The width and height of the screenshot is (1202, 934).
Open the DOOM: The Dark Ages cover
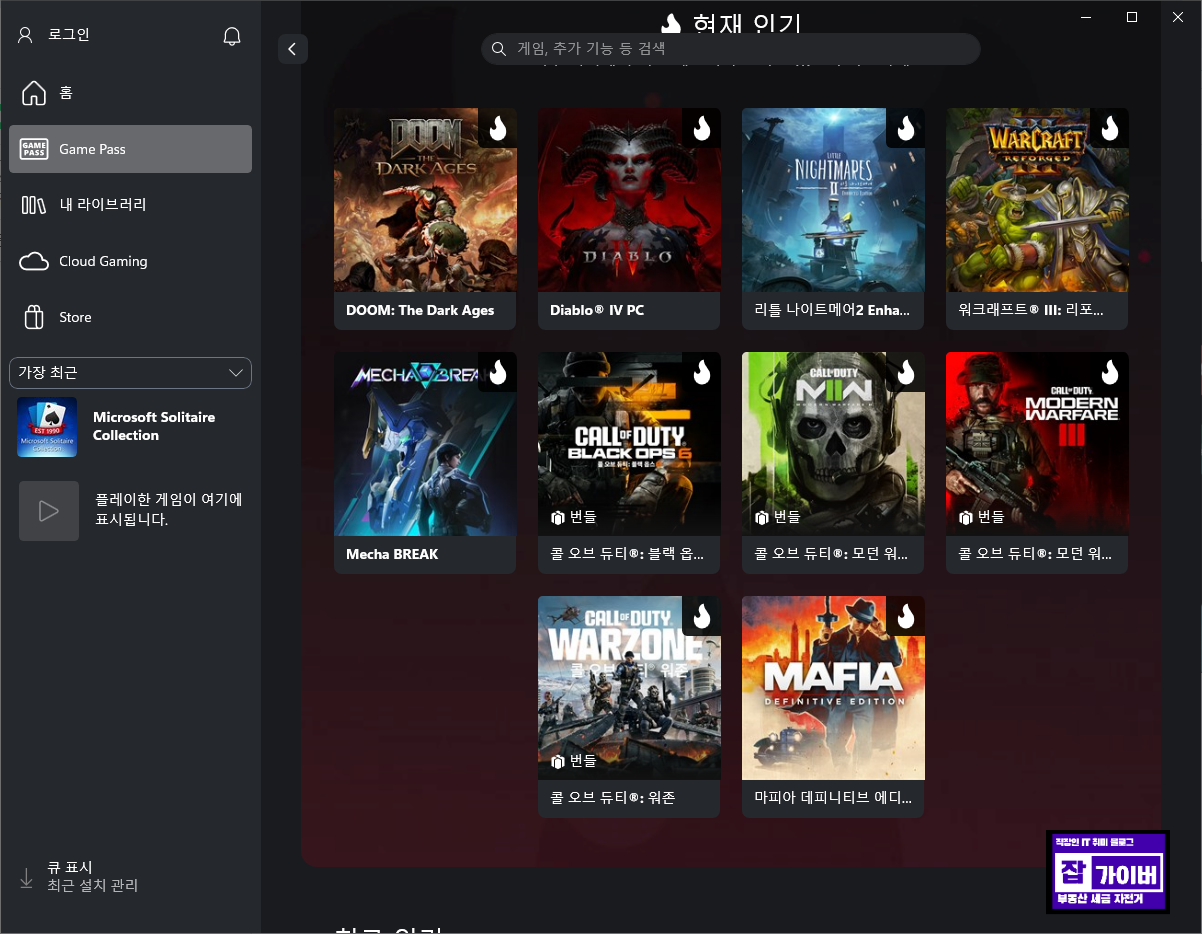point(425,200)
